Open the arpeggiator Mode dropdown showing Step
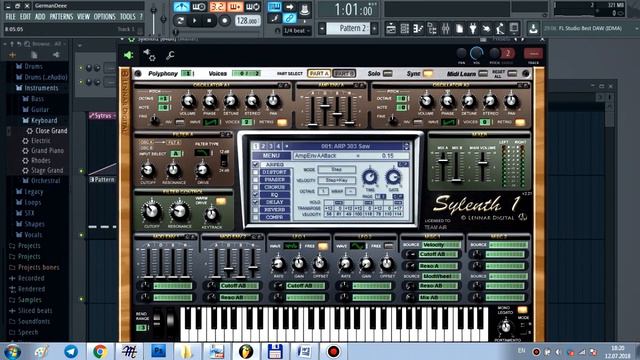 (337, 169)
